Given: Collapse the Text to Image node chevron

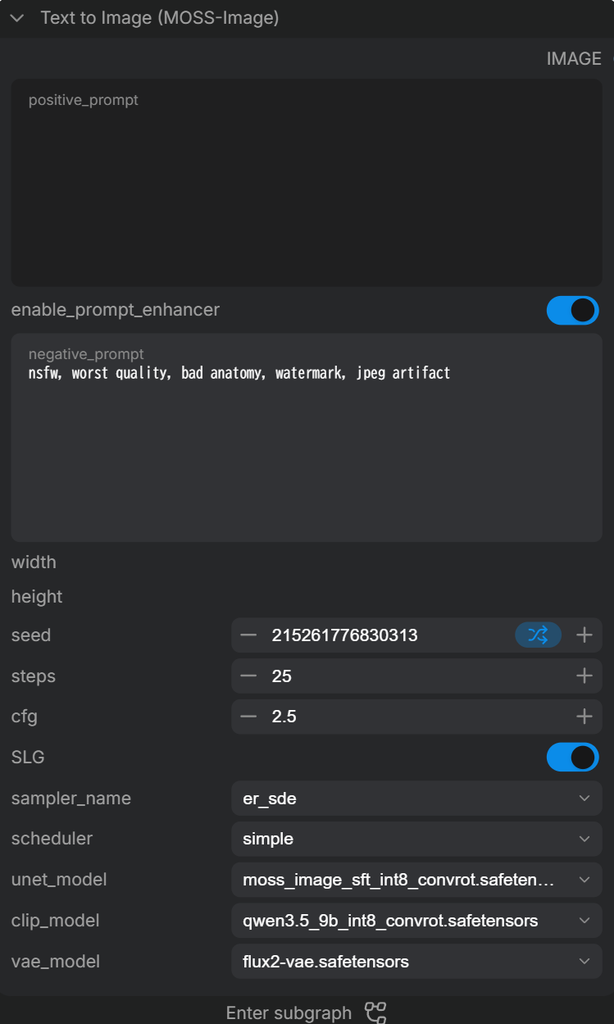Looking at the screenshot, I should coord(17,18).
